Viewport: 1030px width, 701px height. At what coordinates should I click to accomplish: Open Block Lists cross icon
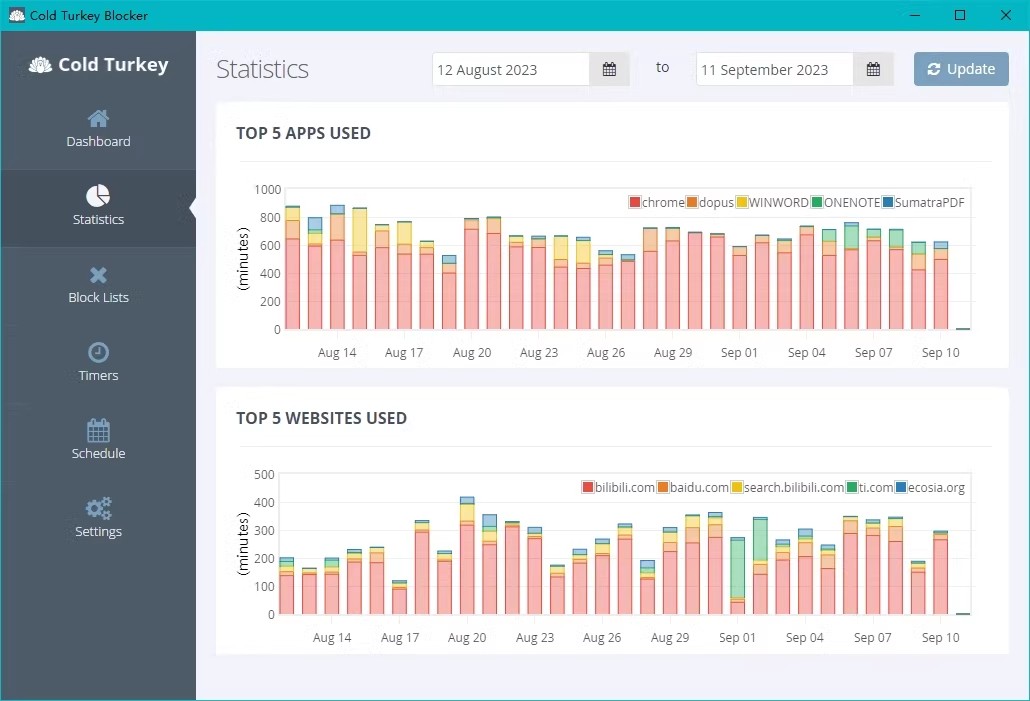click(98, 275)
